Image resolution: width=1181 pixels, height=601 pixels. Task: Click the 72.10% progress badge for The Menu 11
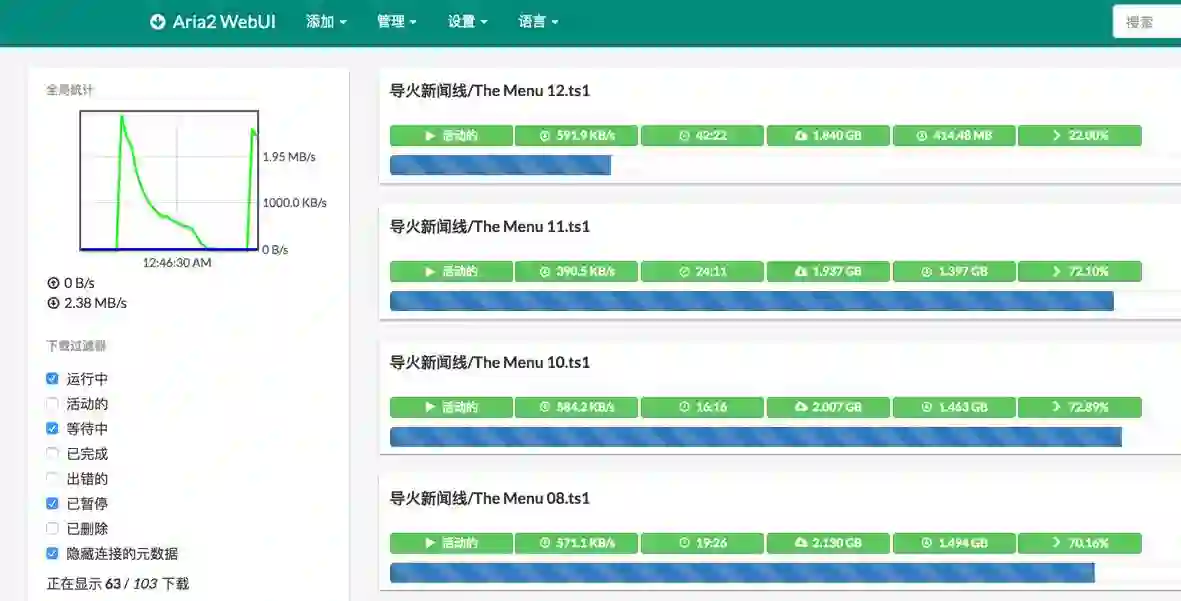[1079, 271]
